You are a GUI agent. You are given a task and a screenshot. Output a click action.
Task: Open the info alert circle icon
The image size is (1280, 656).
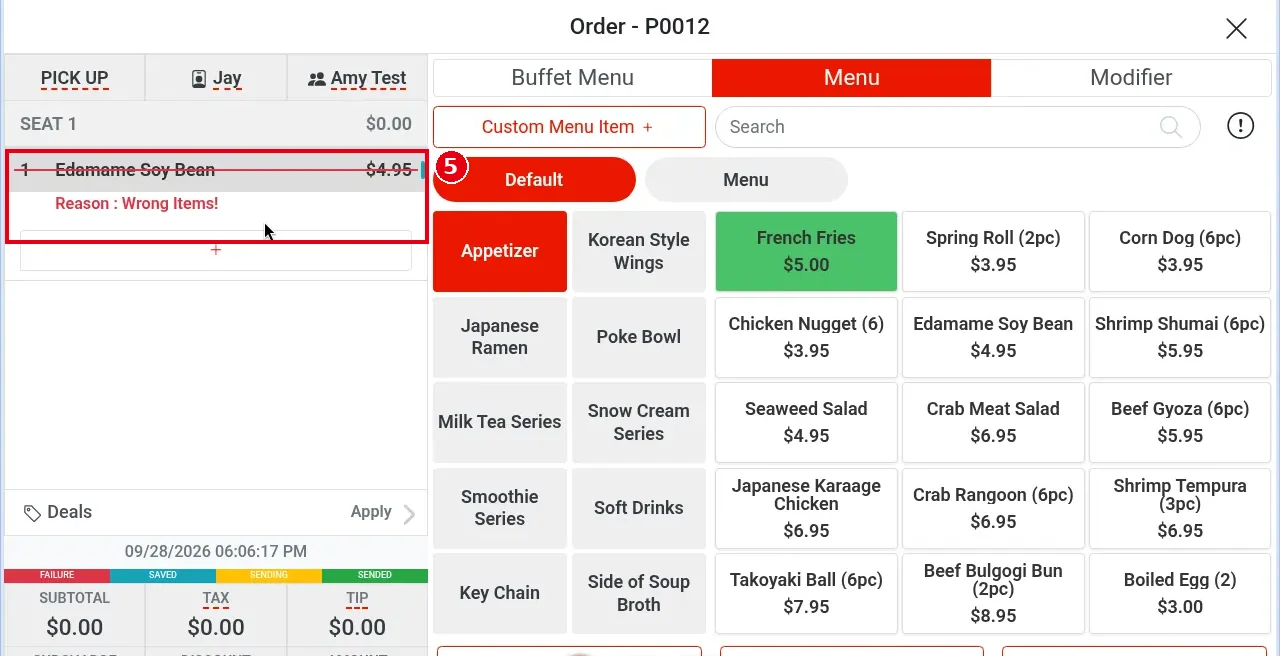click(x=1240, y=126)
